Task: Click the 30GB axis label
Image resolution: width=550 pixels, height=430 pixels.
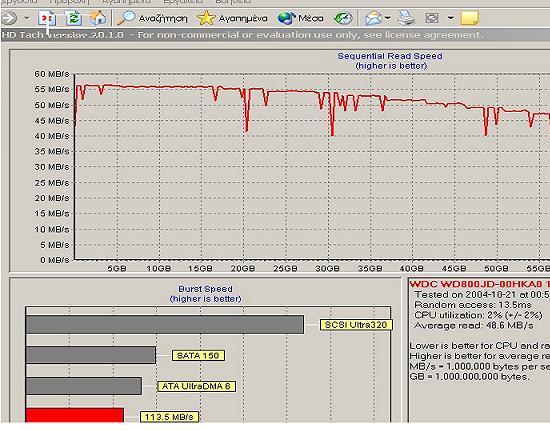Action: tap(328, 269)
